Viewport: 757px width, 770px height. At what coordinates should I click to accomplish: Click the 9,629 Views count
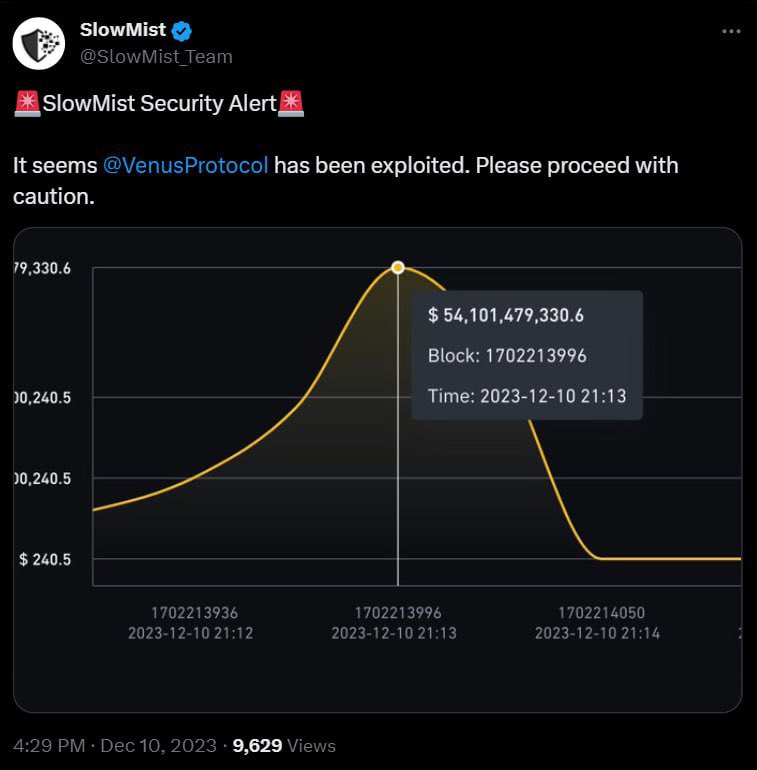[284, 745]
